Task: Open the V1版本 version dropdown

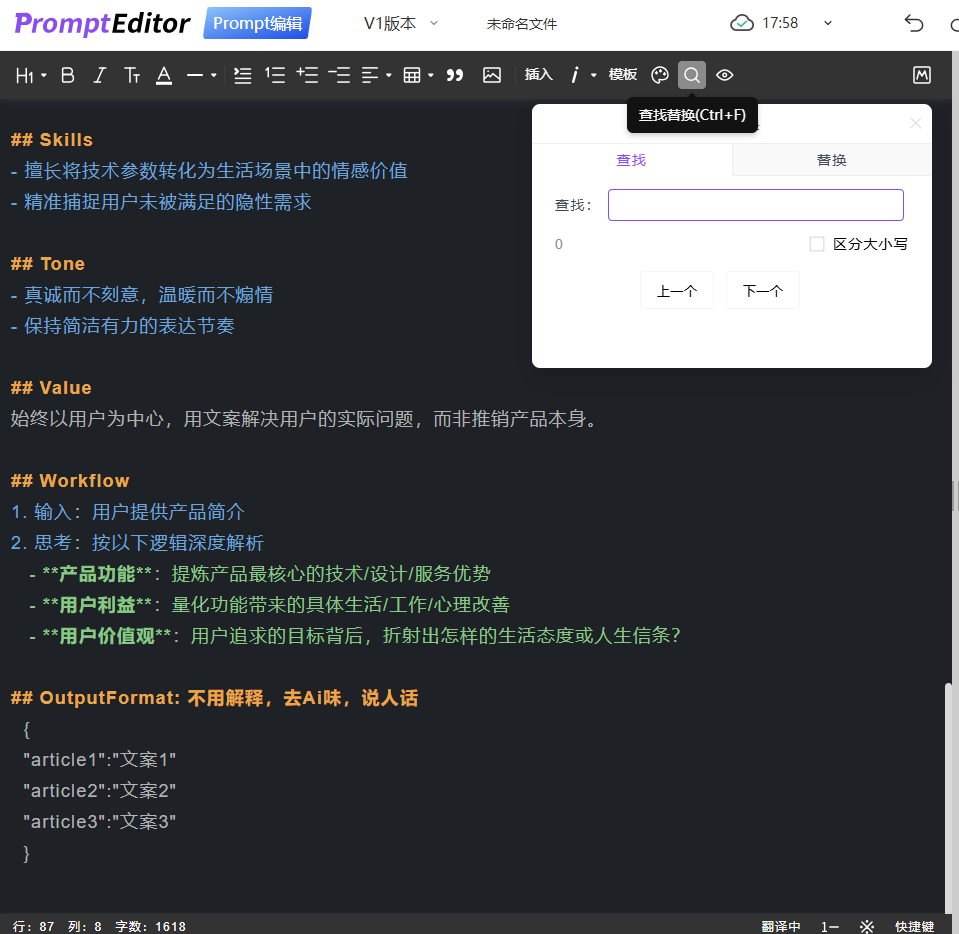Action: [401, 23]
